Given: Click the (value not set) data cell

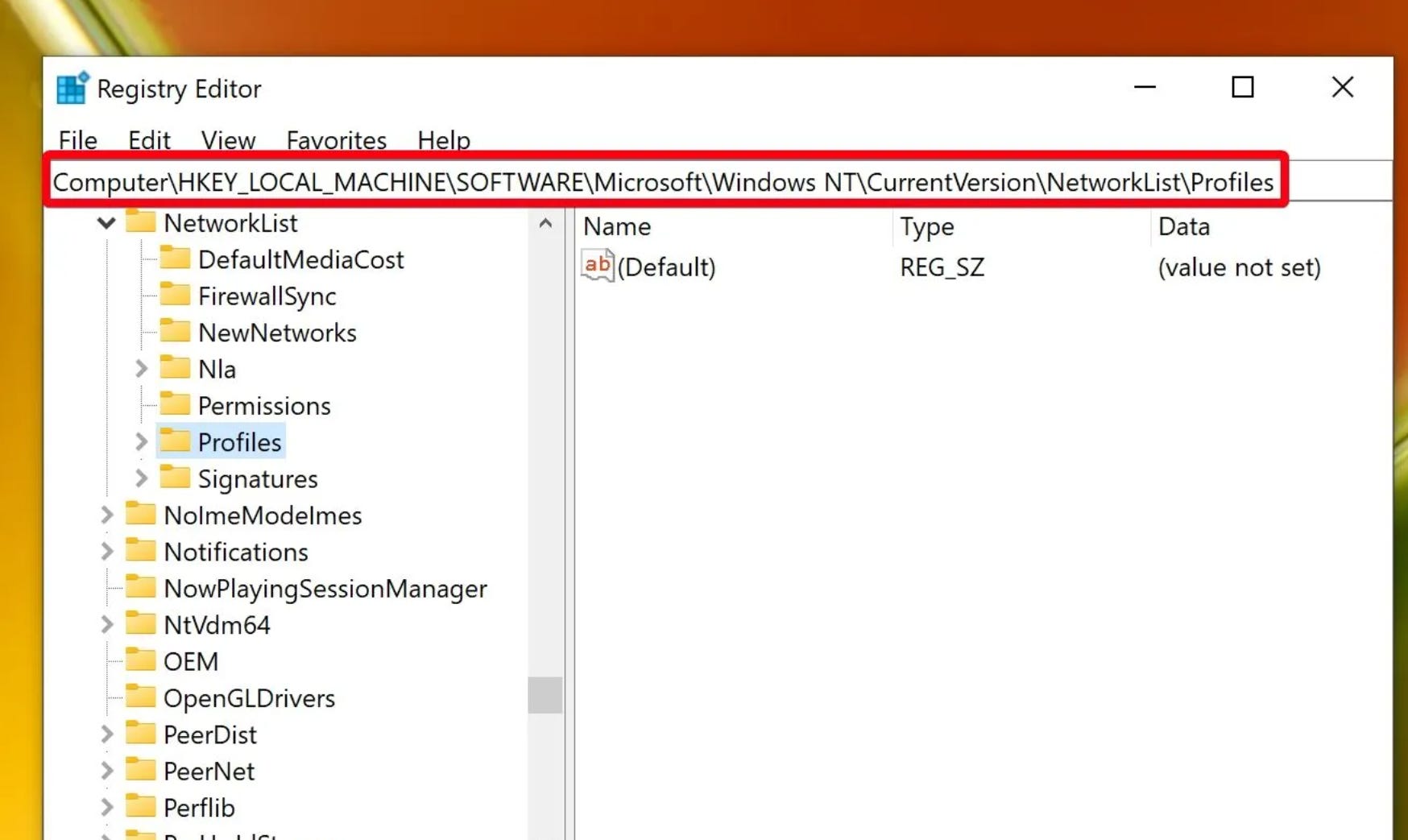Looking at the screenshot, I should click(1239, 267).
